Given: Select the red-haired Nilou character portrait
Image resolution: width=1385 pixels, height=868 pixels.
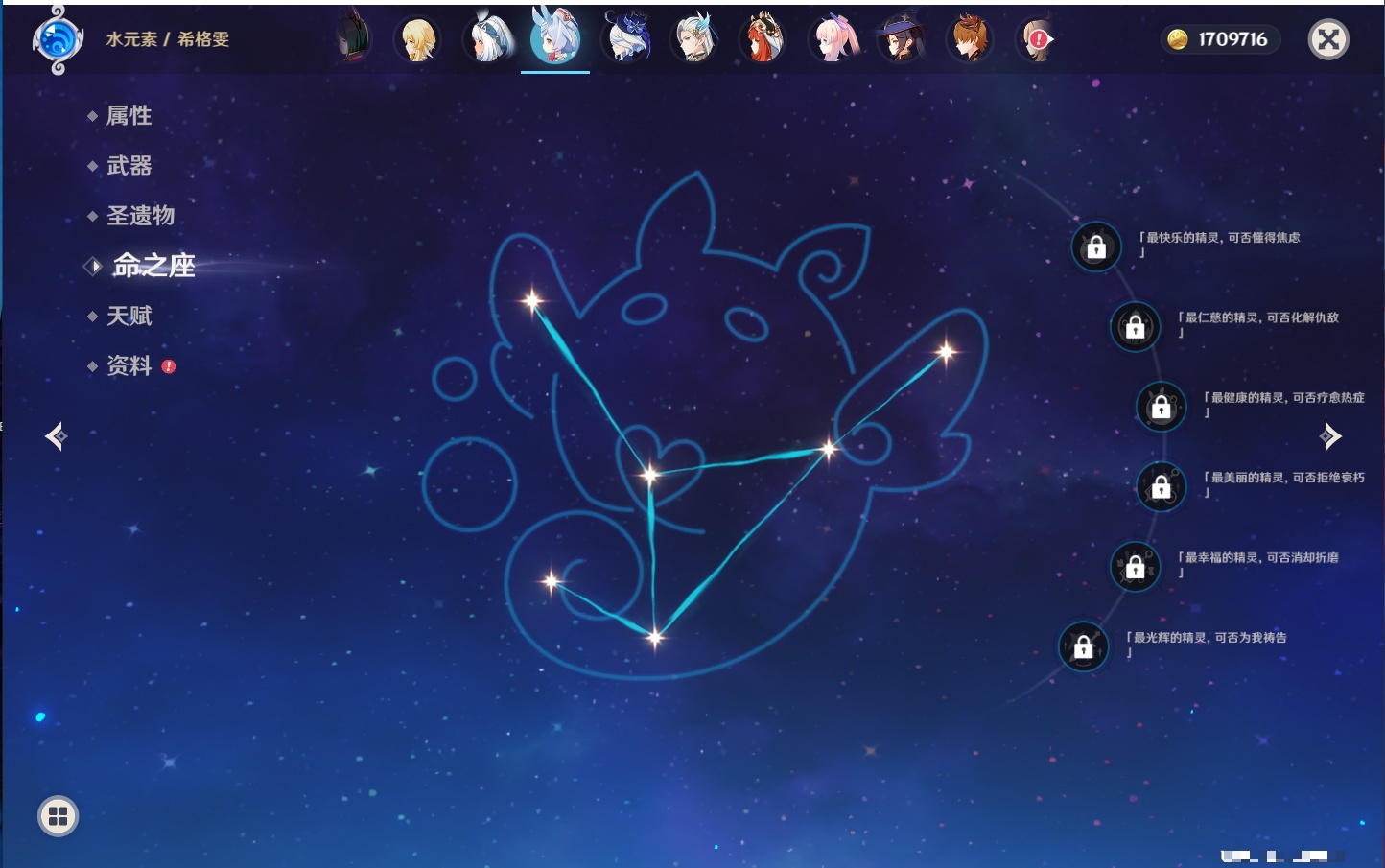Looking at the screenshot, I should click(763, 40).
